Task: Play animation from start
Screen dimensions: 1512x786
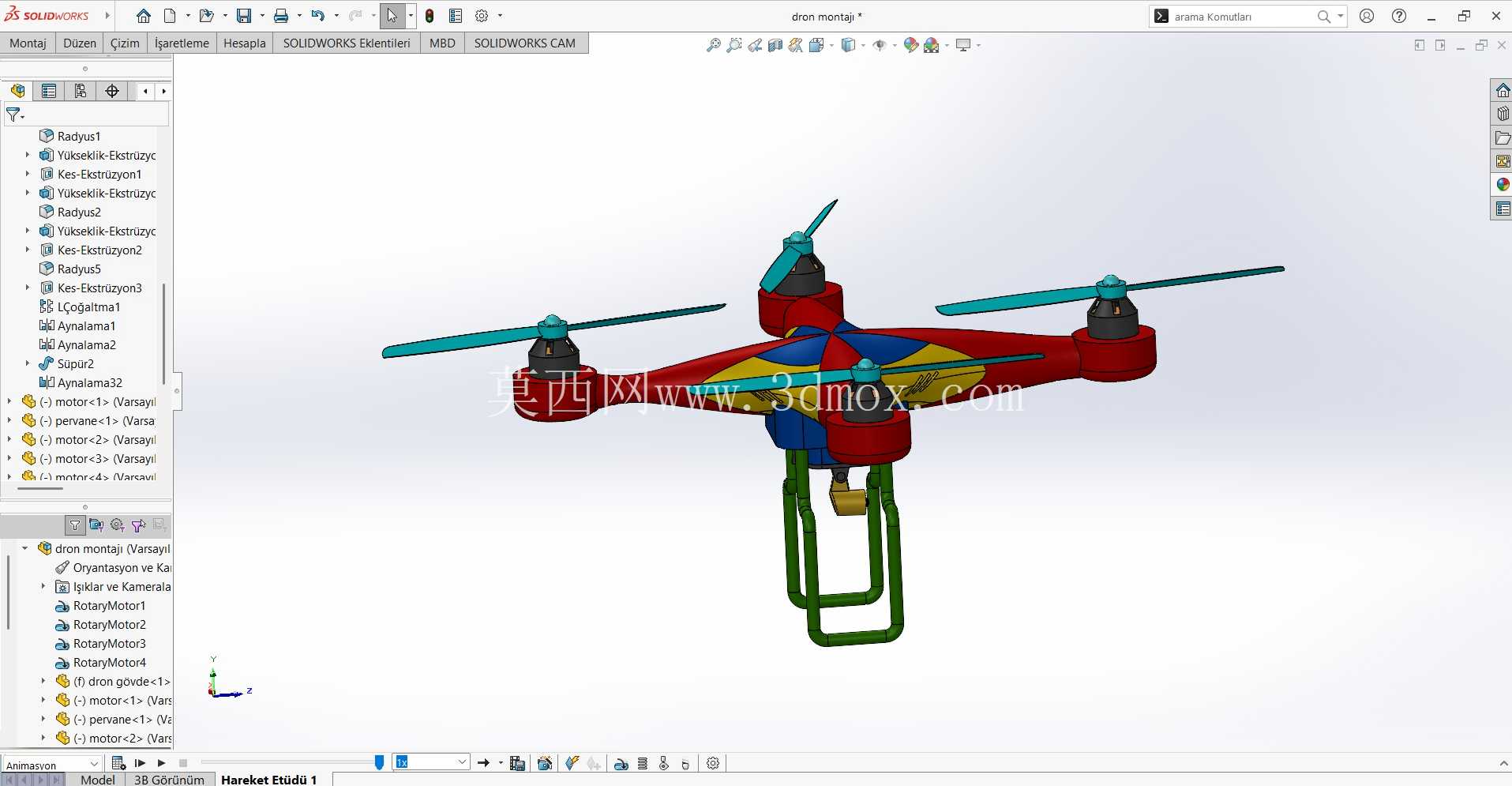Action: click(140, 763)
